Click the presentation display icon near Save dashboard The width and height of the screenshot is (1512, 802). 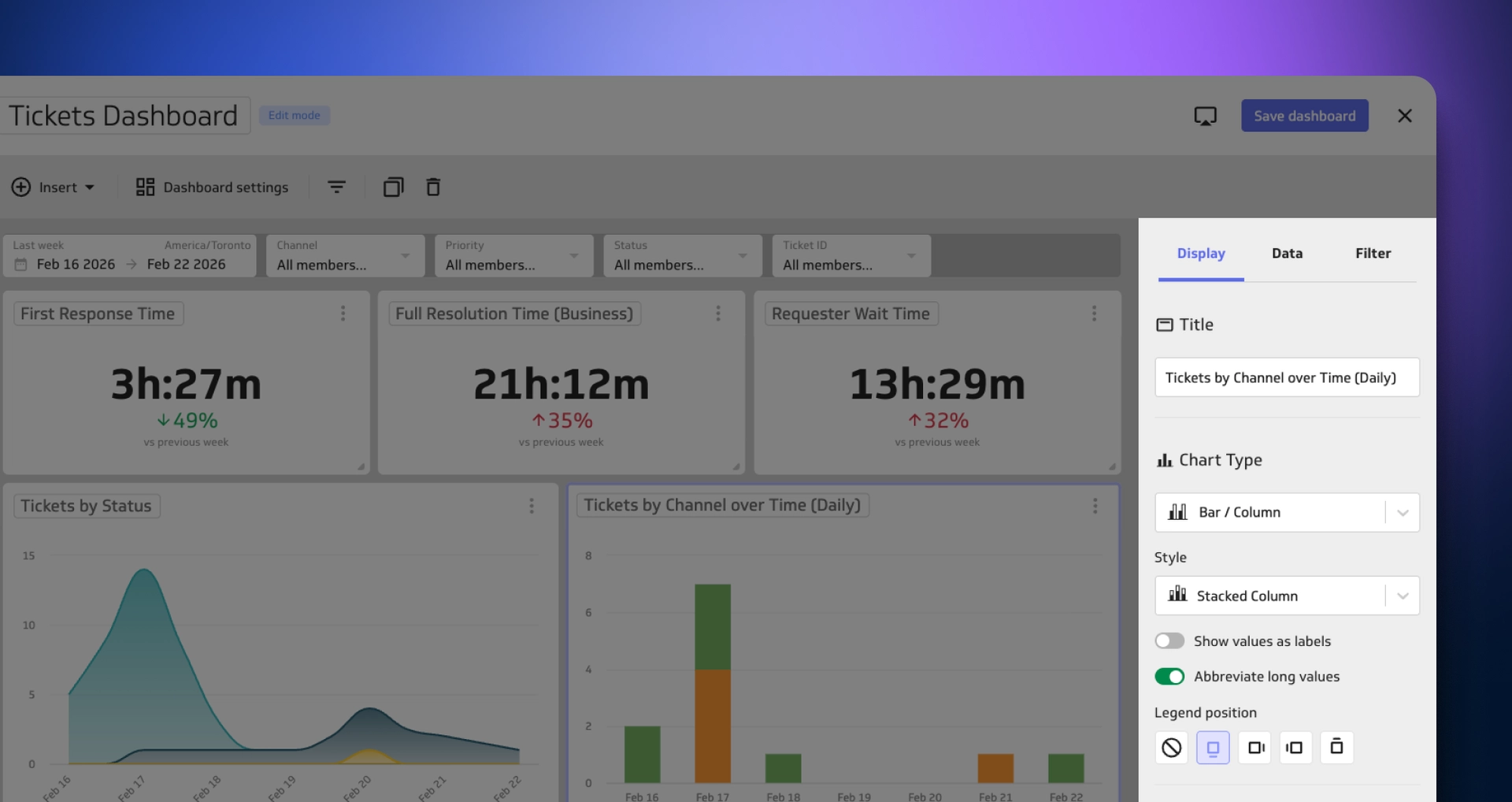pos(1206,115)
